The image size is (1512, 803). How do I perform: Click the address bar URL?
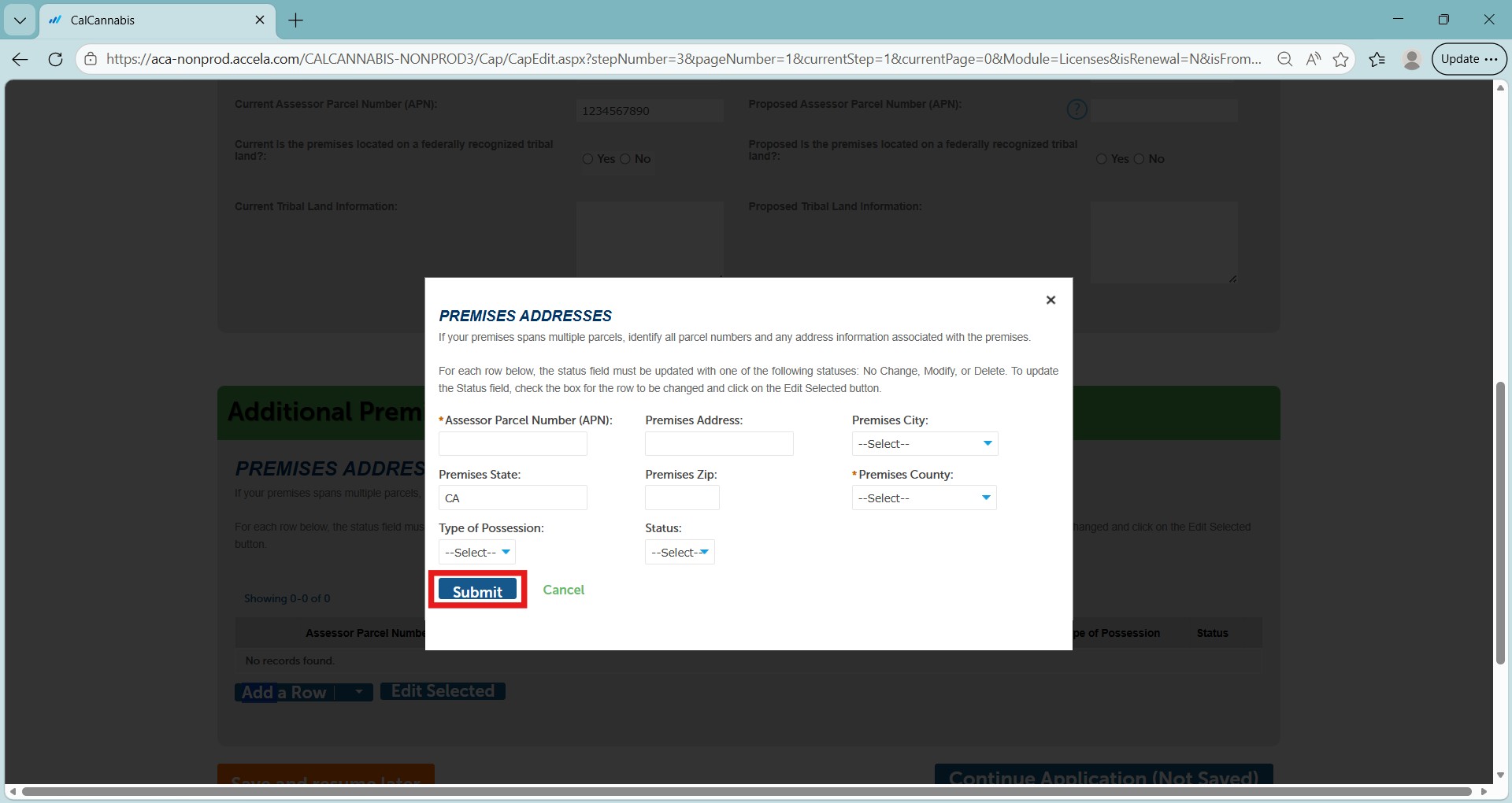(x=684, y=59)
